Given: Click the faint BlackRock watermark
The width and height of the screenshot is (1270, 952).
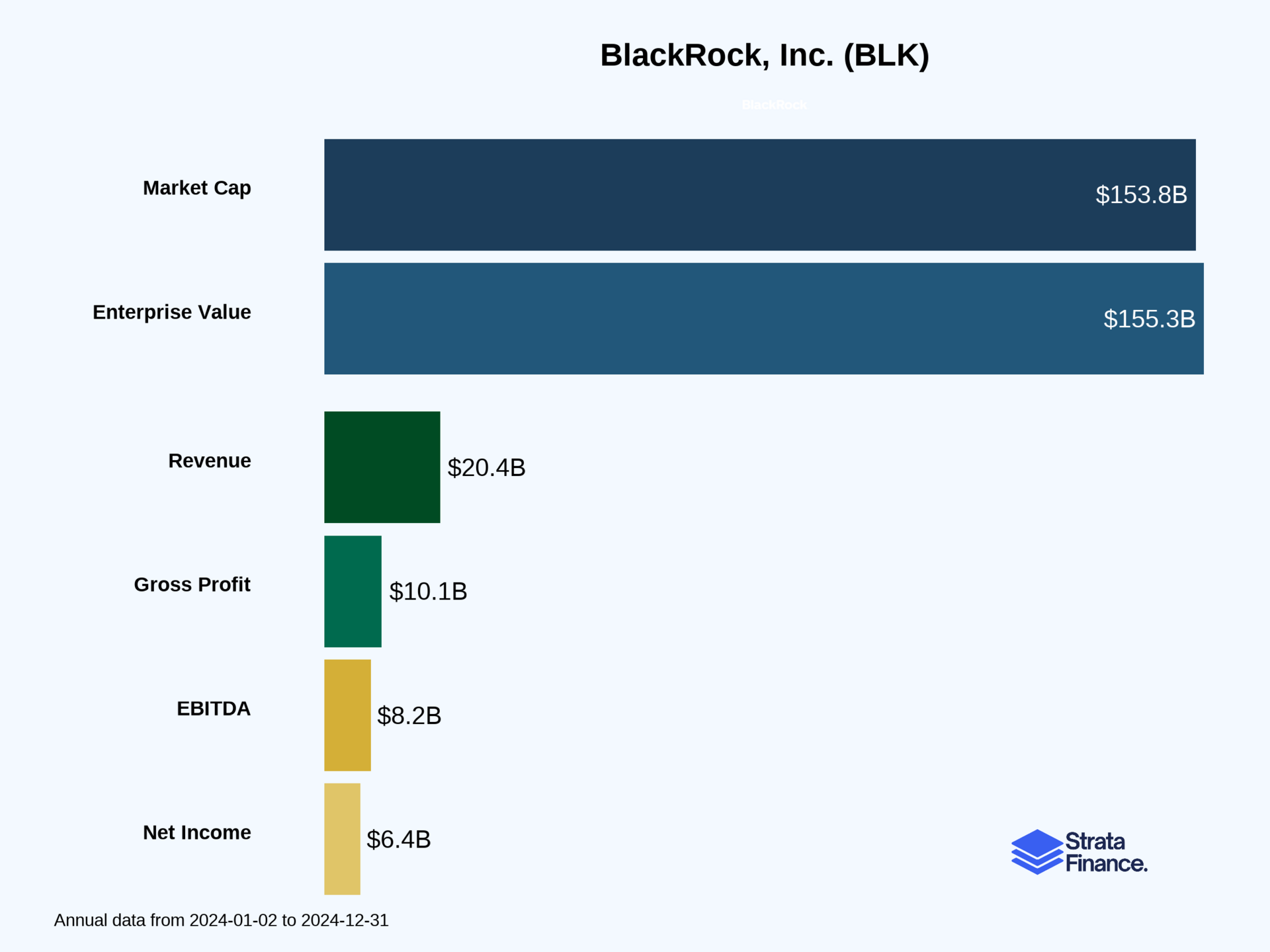Looking at the screenshot, I should (774, 104).
